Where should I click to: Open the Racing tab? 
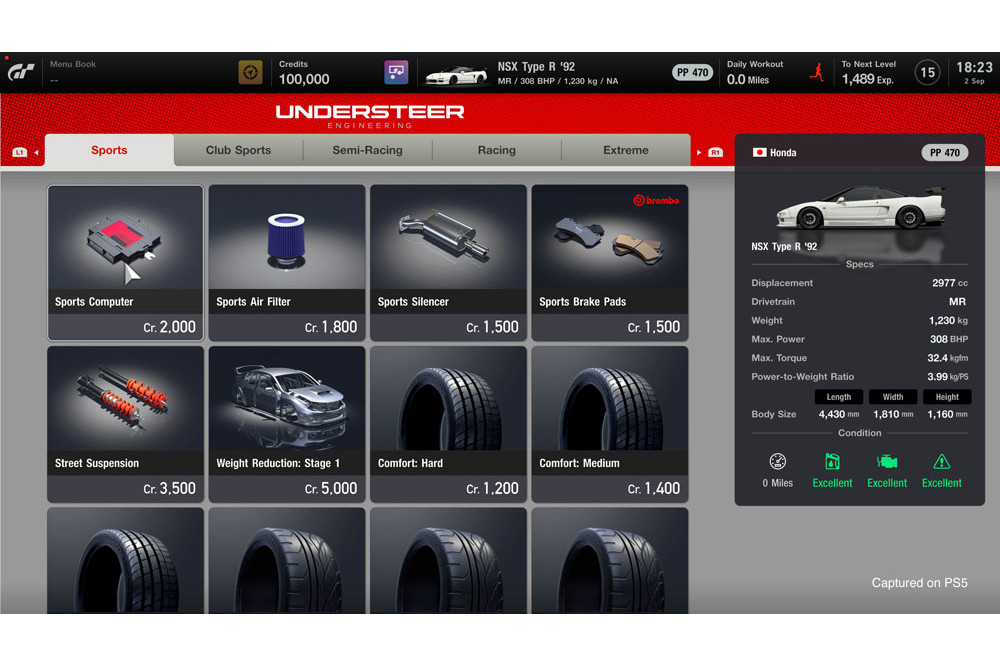click(x=497, y=150)
